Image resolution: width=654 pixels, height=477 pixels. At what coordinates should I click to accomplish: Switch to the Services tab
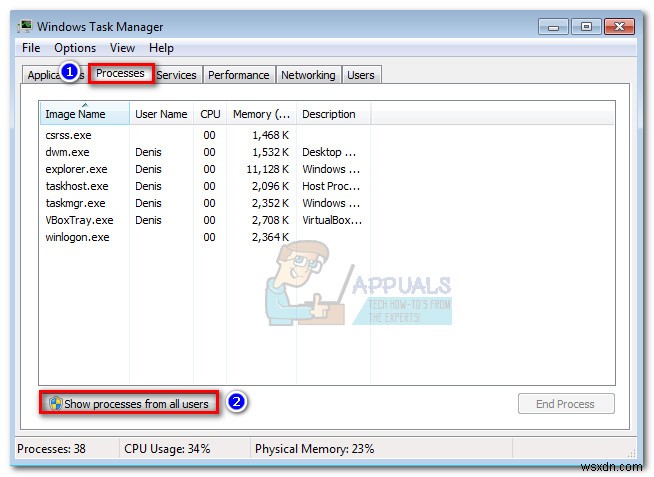pyautogui.click(x=176, y=75)
